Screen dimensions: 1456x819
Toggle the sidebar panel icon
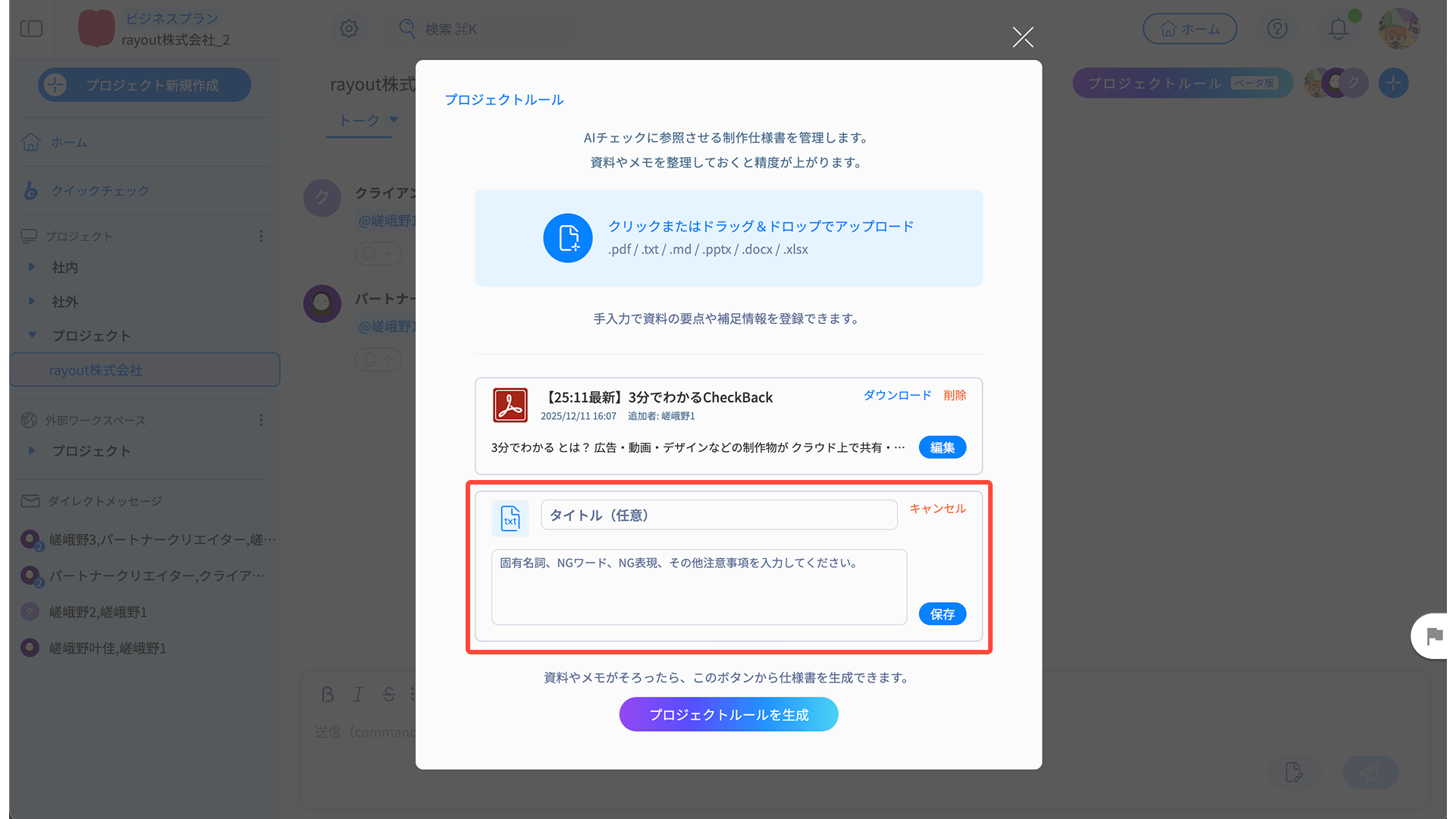point(31,29)
